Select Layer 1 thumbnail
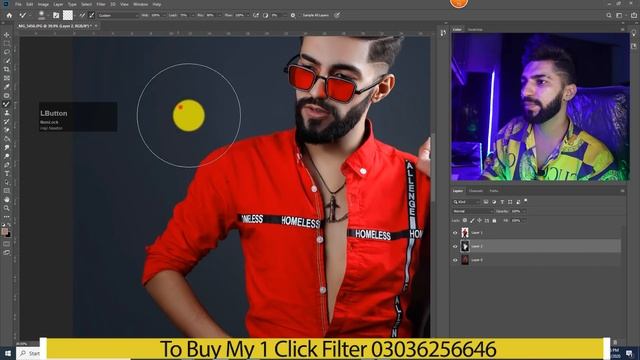 (x=465, y=233)
